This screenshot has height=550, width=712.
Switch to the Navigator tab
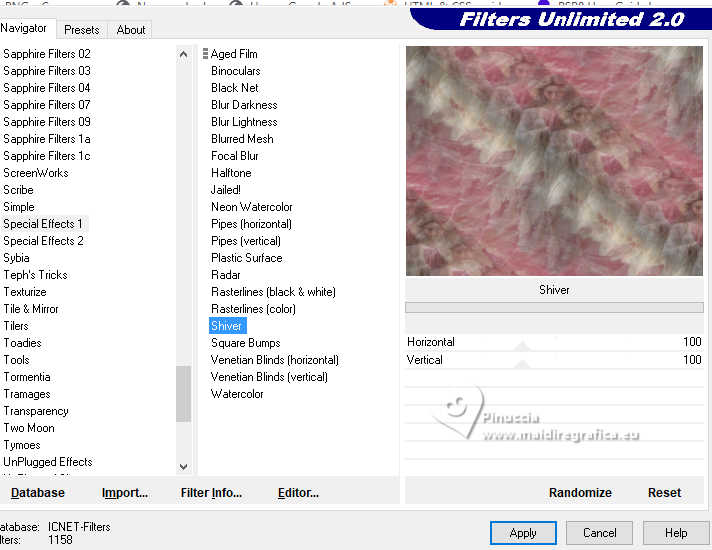(x=25, y=28)
